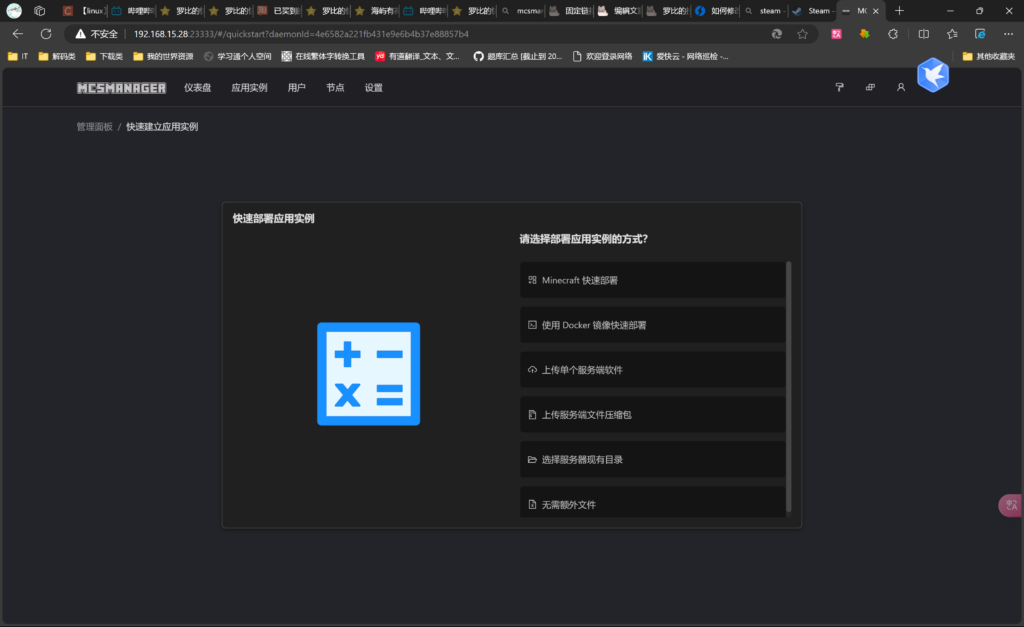This screenshot has width=1024, height=627.
Task: Click the 管理面板 breadcrumb link
Action: click(x=94, y=127)
